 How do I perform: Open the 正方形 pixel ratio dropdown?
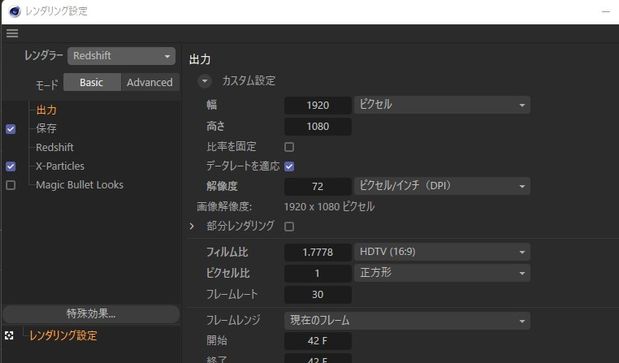tap(442, 273)
